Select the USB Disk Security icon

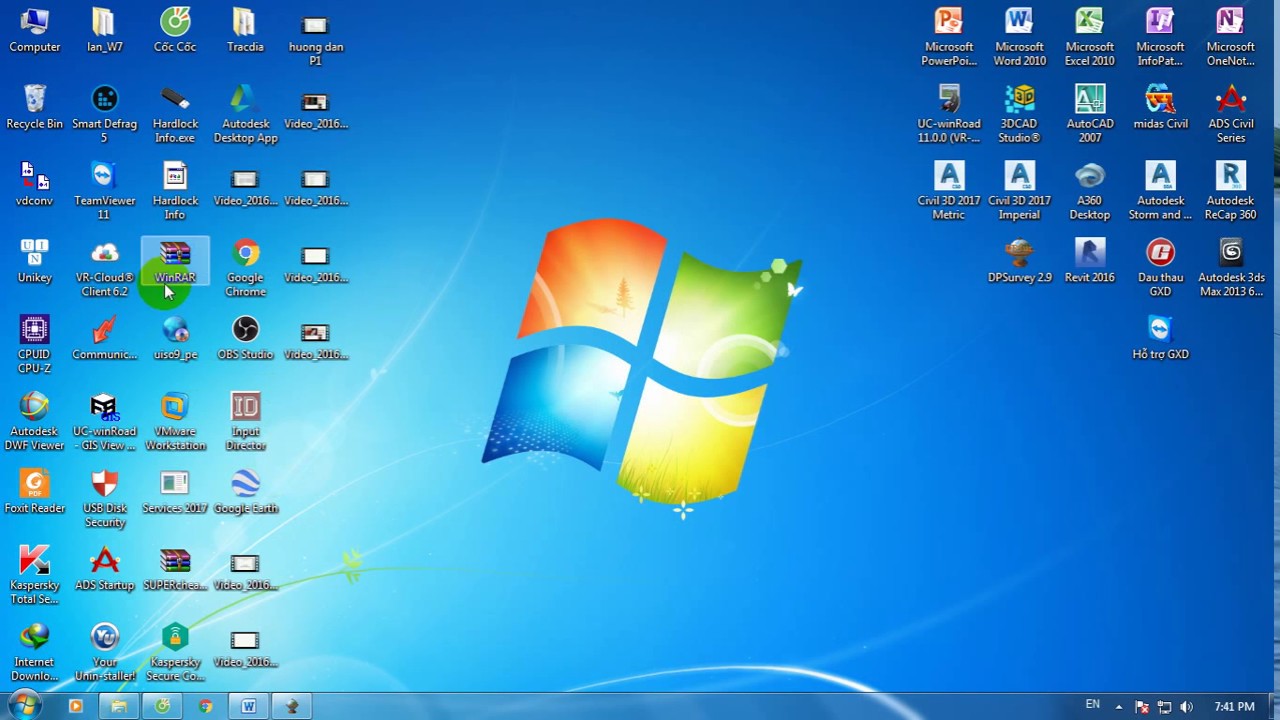[x=104, y=499]
